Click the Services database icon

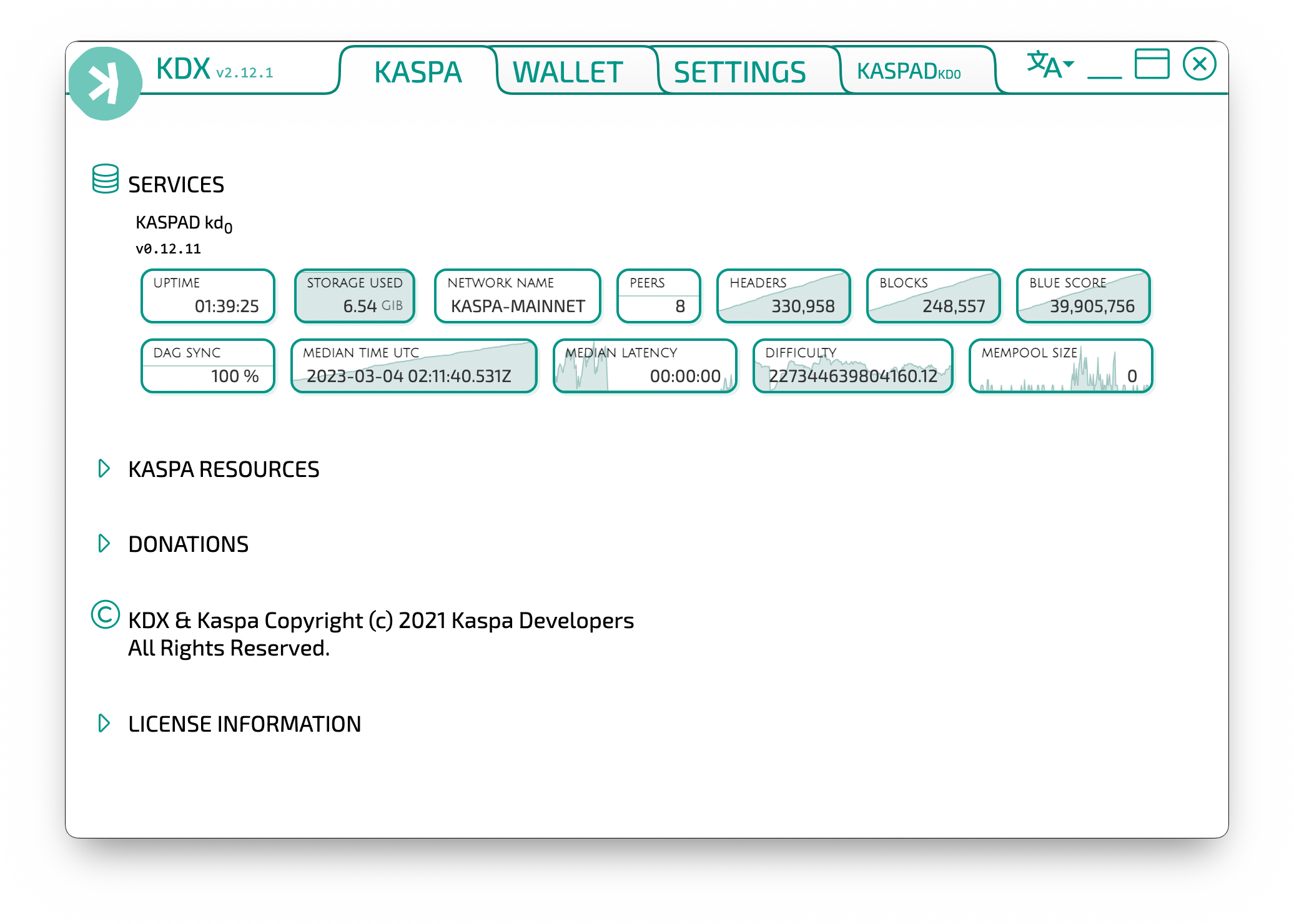105,179
